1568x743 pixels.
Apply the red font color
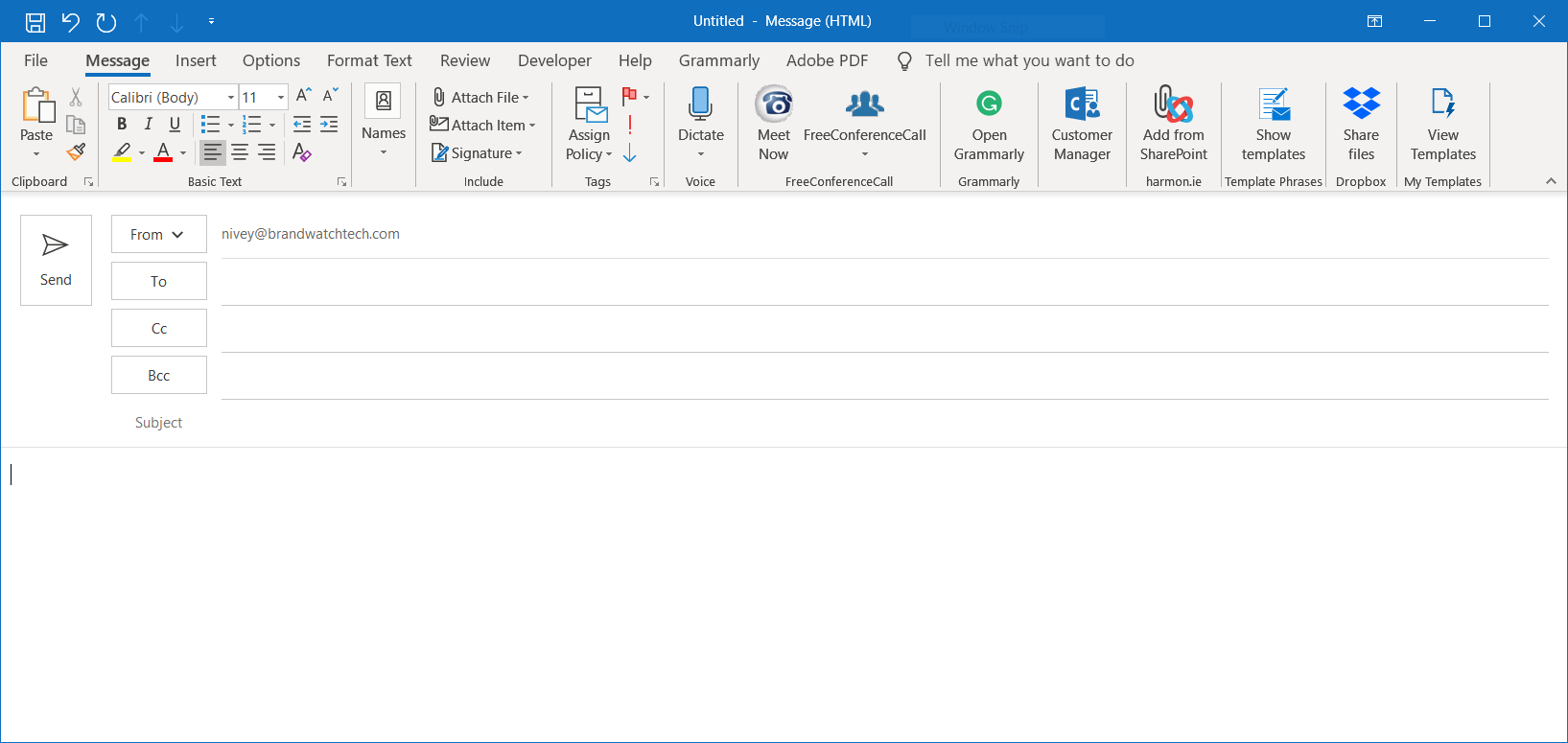click(x=163, y=151)
